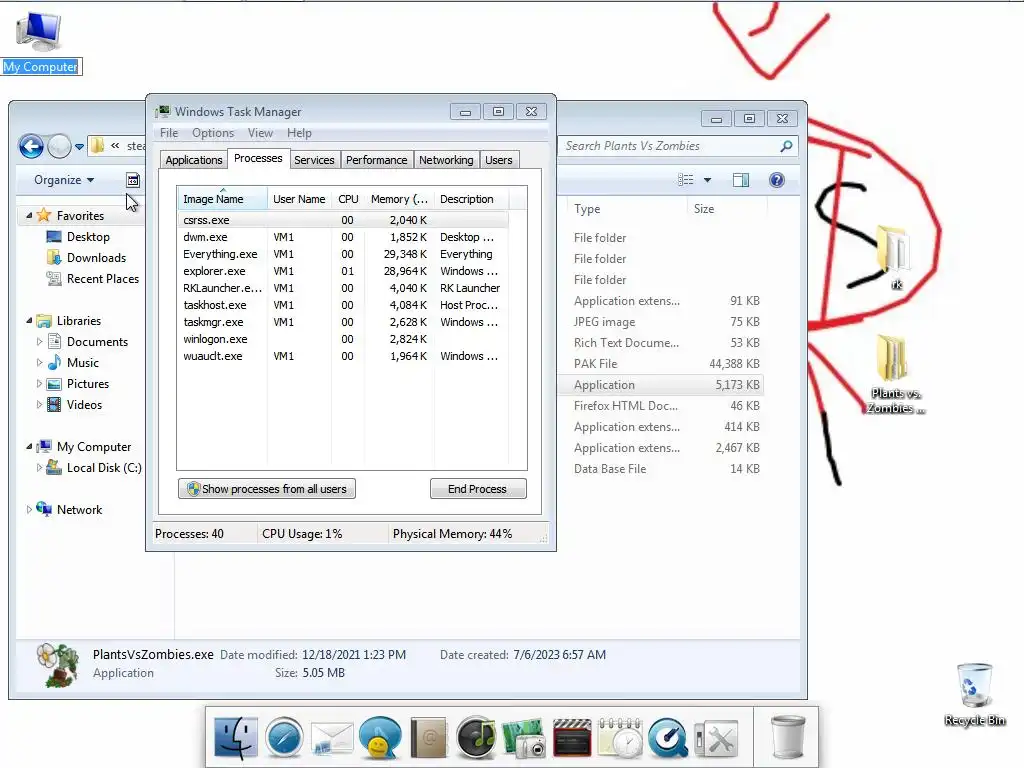The image size is (1024, 768).
Task: Launch the Safari compass icon in dock
Action: [284, 738]
